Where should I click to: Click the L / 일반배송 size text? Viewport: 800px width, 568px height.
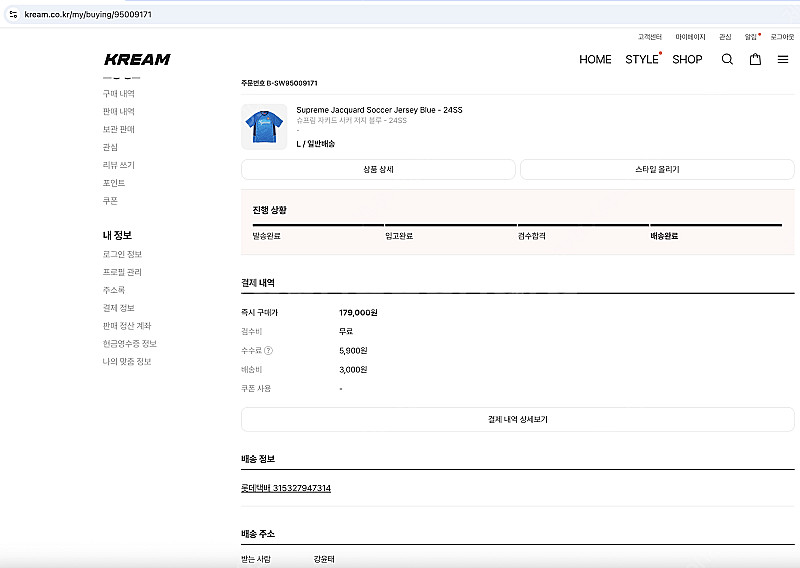click(315, 144)
